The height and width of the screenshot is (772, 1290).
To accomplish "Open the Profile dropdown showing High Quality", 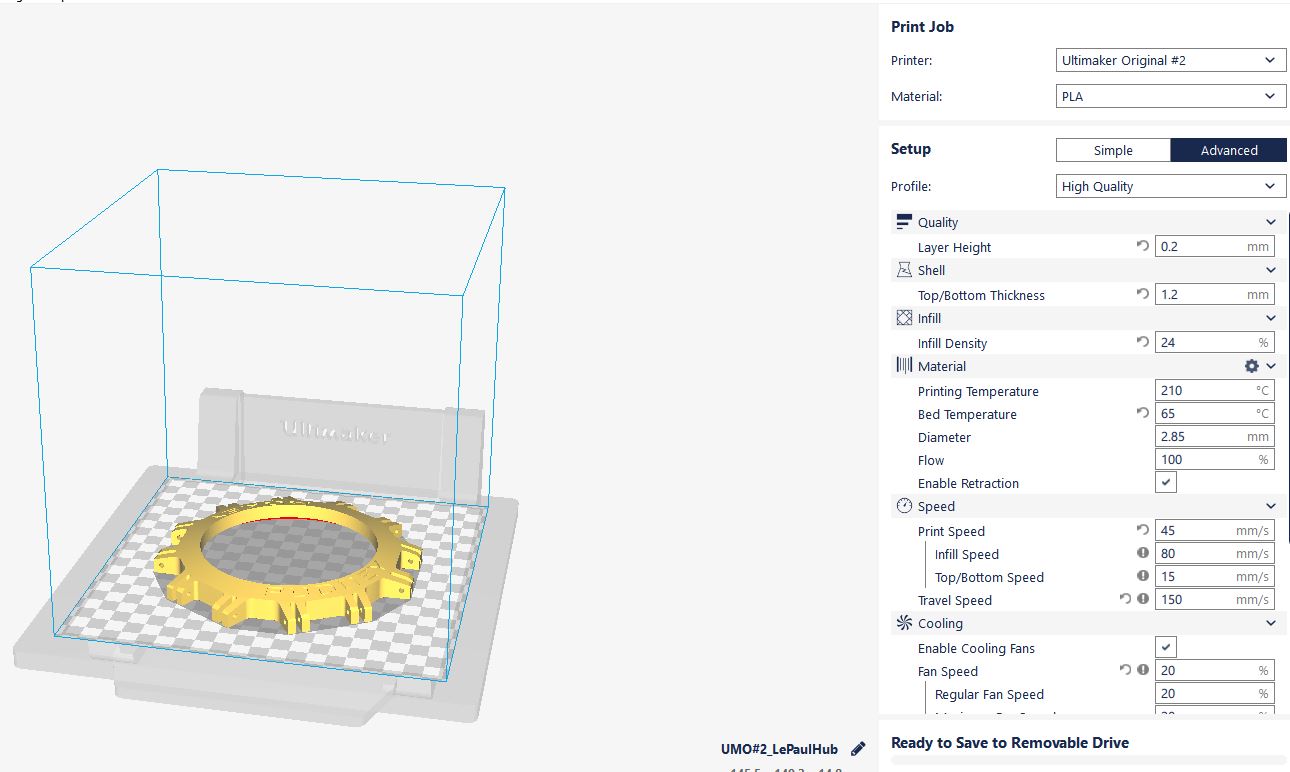I will tap(1170, 186).
